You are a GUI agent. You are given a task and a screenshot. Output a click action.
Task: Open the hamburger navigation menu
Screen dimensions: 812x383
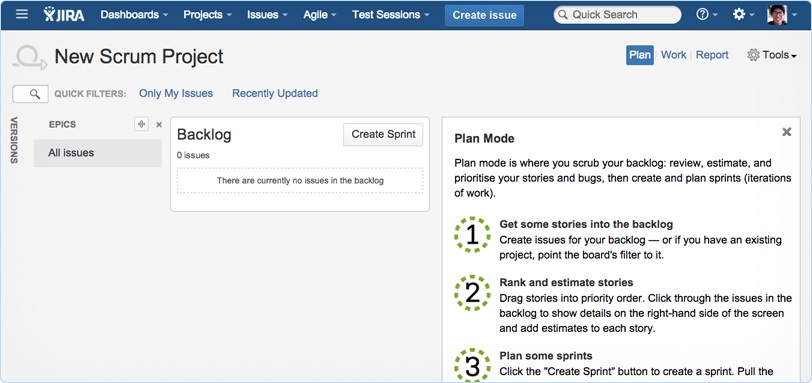[22, 14]
